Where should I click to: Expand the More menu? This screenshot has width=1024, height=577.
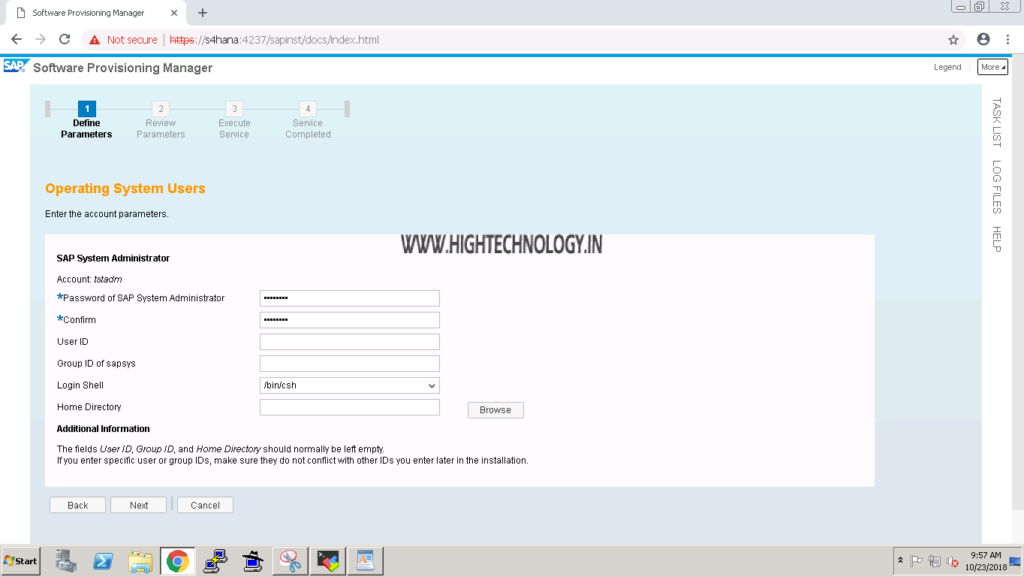[x=993, y=67]
